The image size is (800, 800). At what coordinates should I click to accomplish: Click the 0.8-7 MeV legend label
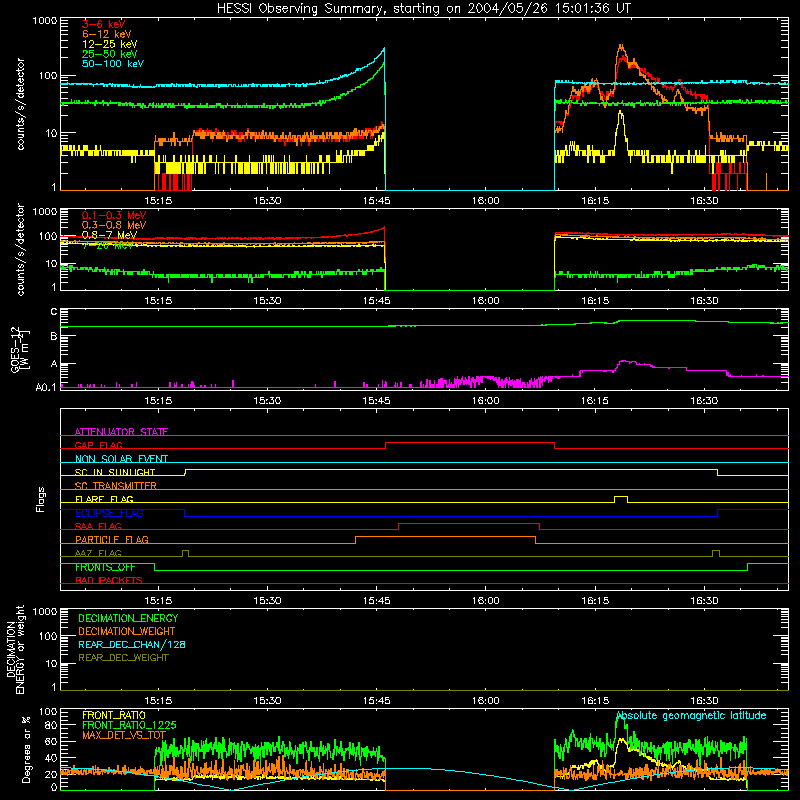coord(109,235)
